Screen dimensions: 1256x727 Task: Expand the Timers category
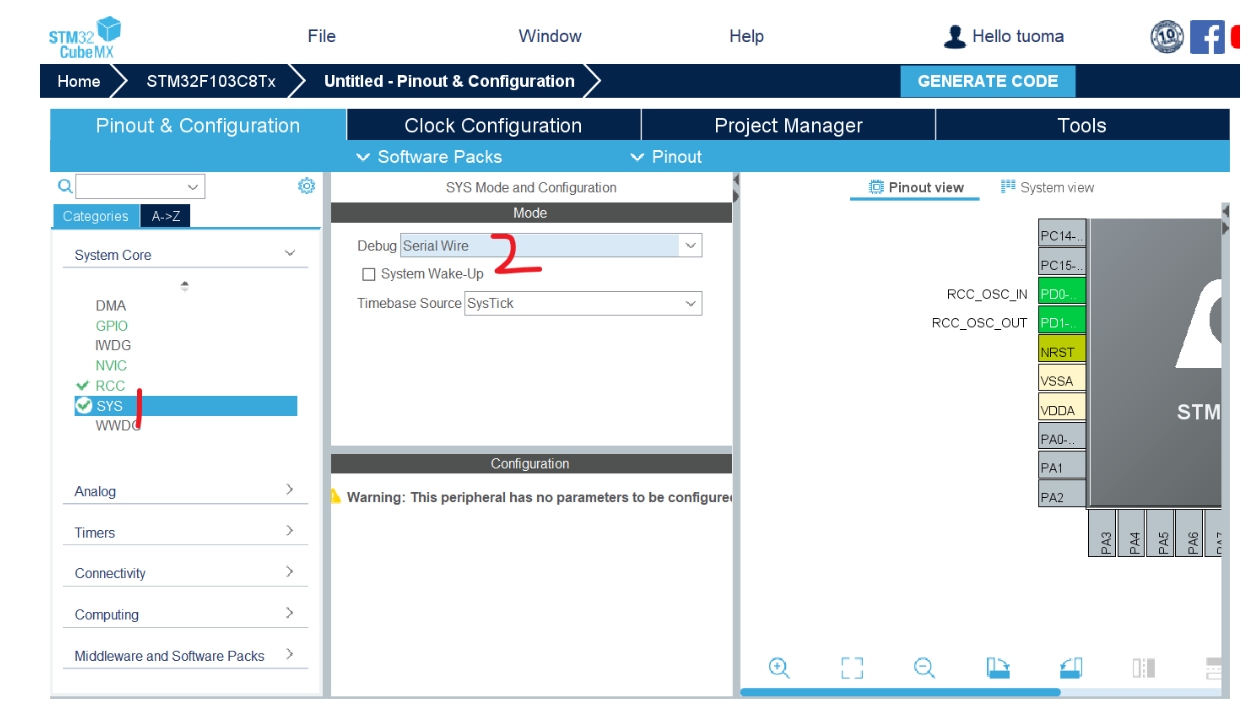pyautogui.click(x=290, y=531)
